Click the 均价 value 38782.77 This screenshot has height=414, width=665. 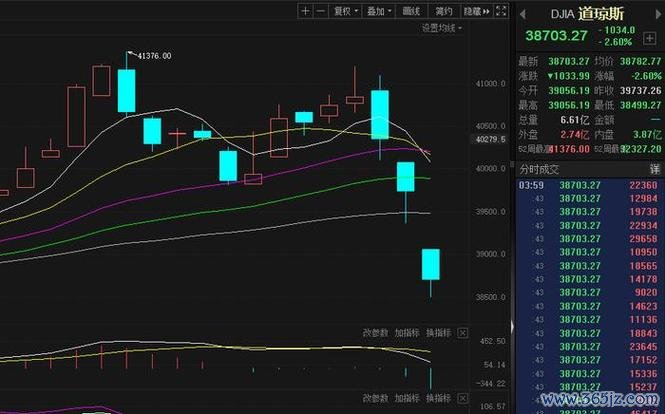(640, 62)
